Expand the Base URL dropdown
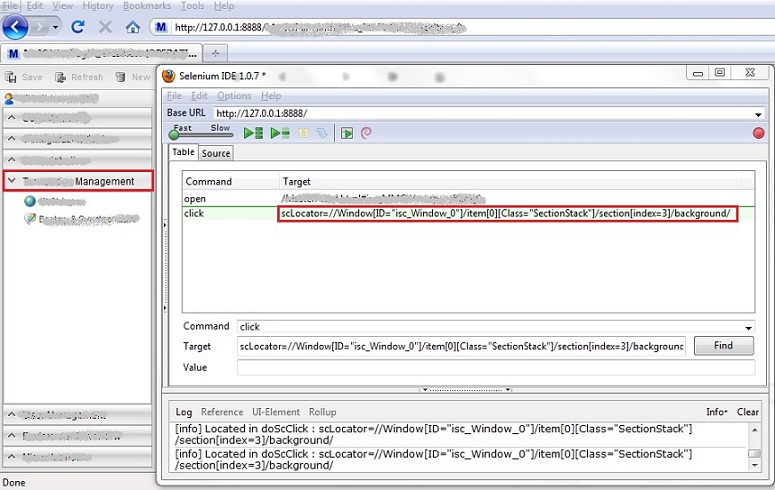775x490 pixels. (758, 113)
